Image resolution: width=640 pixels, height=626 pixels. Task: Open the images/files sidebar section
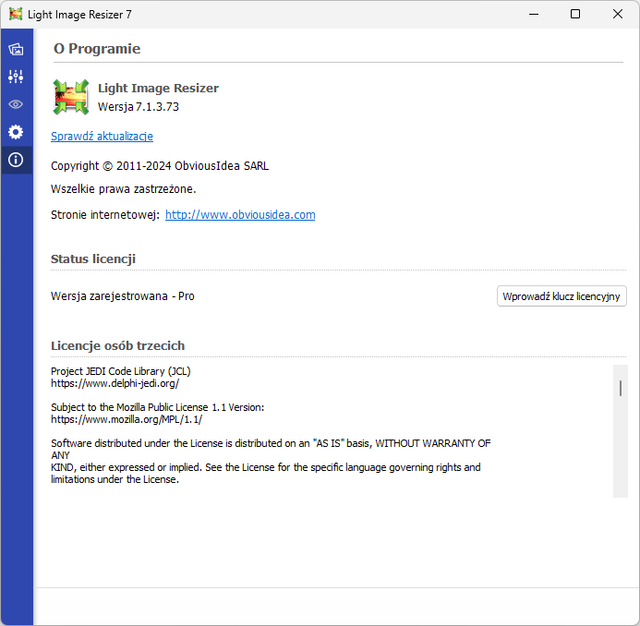(16, 49)
